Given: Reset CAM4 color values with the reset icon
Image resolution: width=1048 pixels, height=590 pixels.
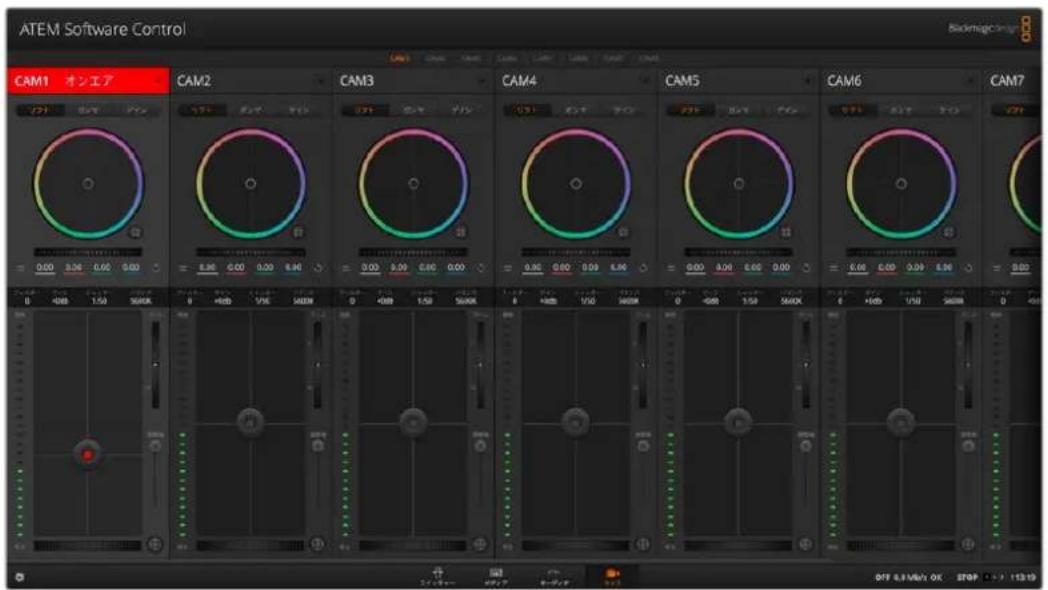Looking at the screenshot, I should [x=643, y=268].
